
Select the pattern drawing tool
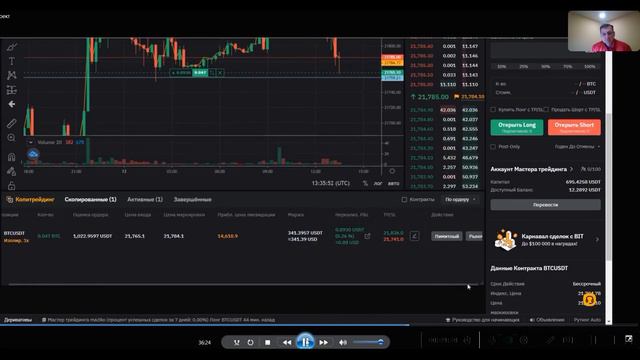click(x=11, y=75)
